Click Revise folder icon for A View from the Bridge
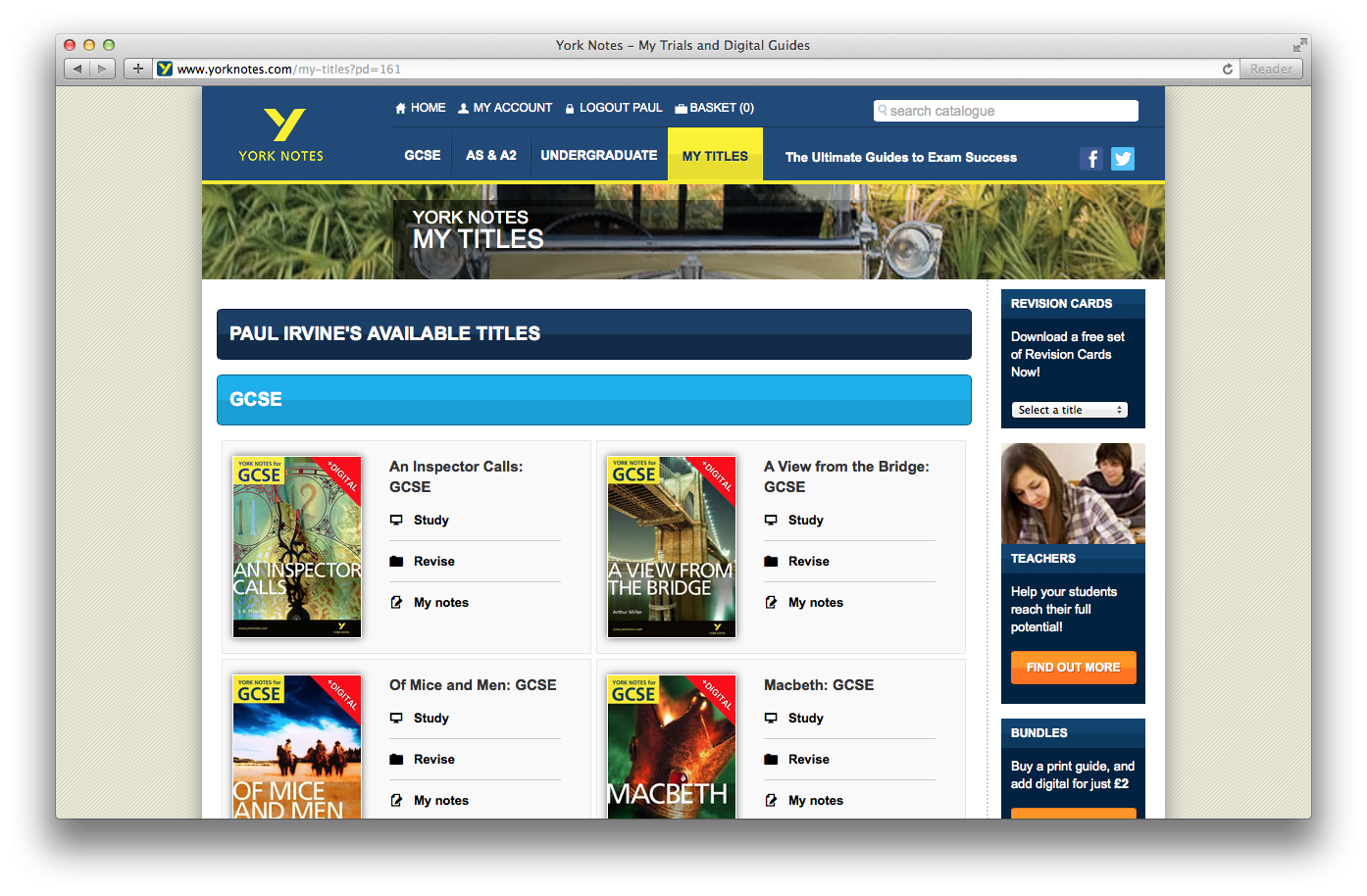1367x896 pixels. (x=771, y=562)
